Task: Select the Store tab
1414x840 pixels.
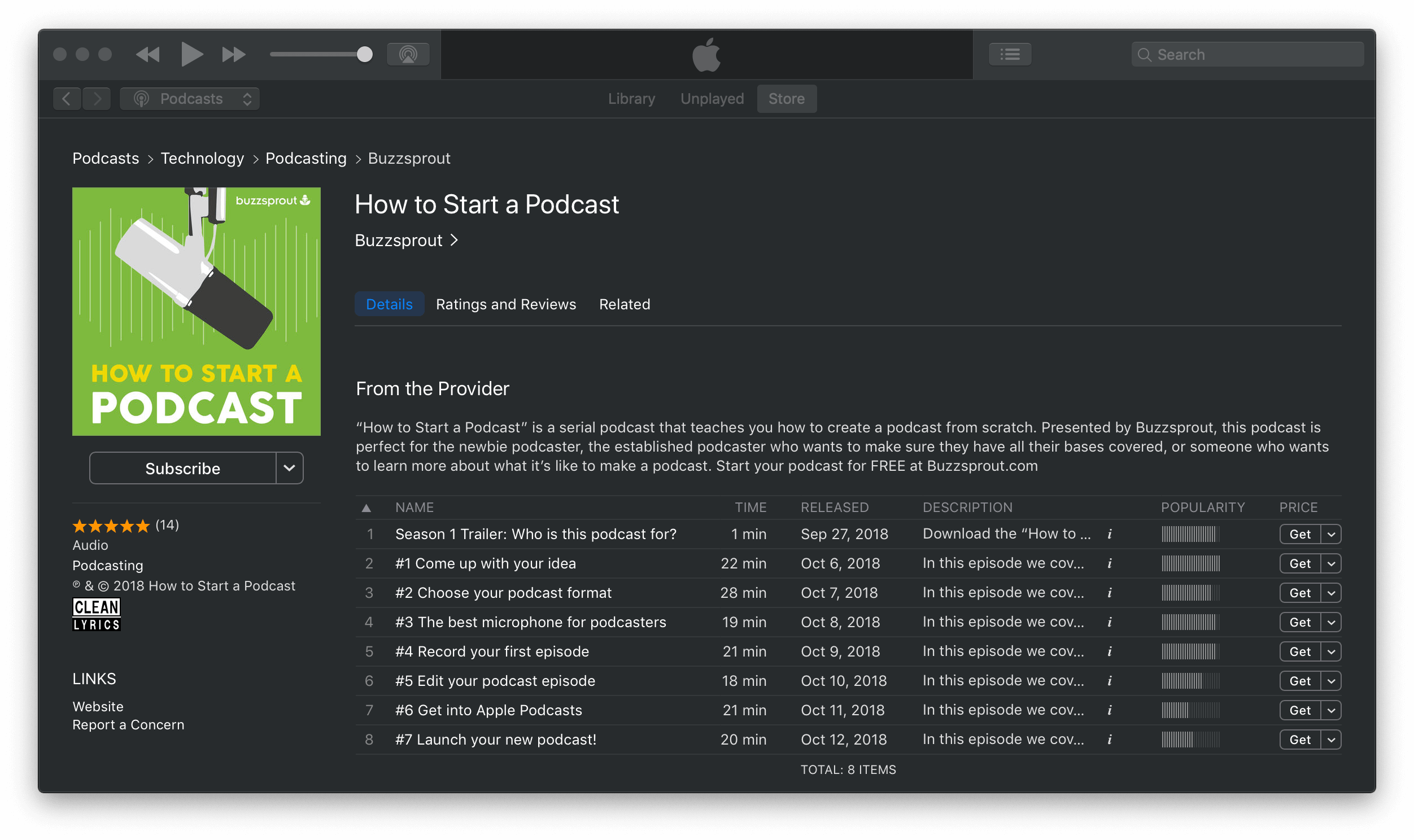Action: coord(787,99)
